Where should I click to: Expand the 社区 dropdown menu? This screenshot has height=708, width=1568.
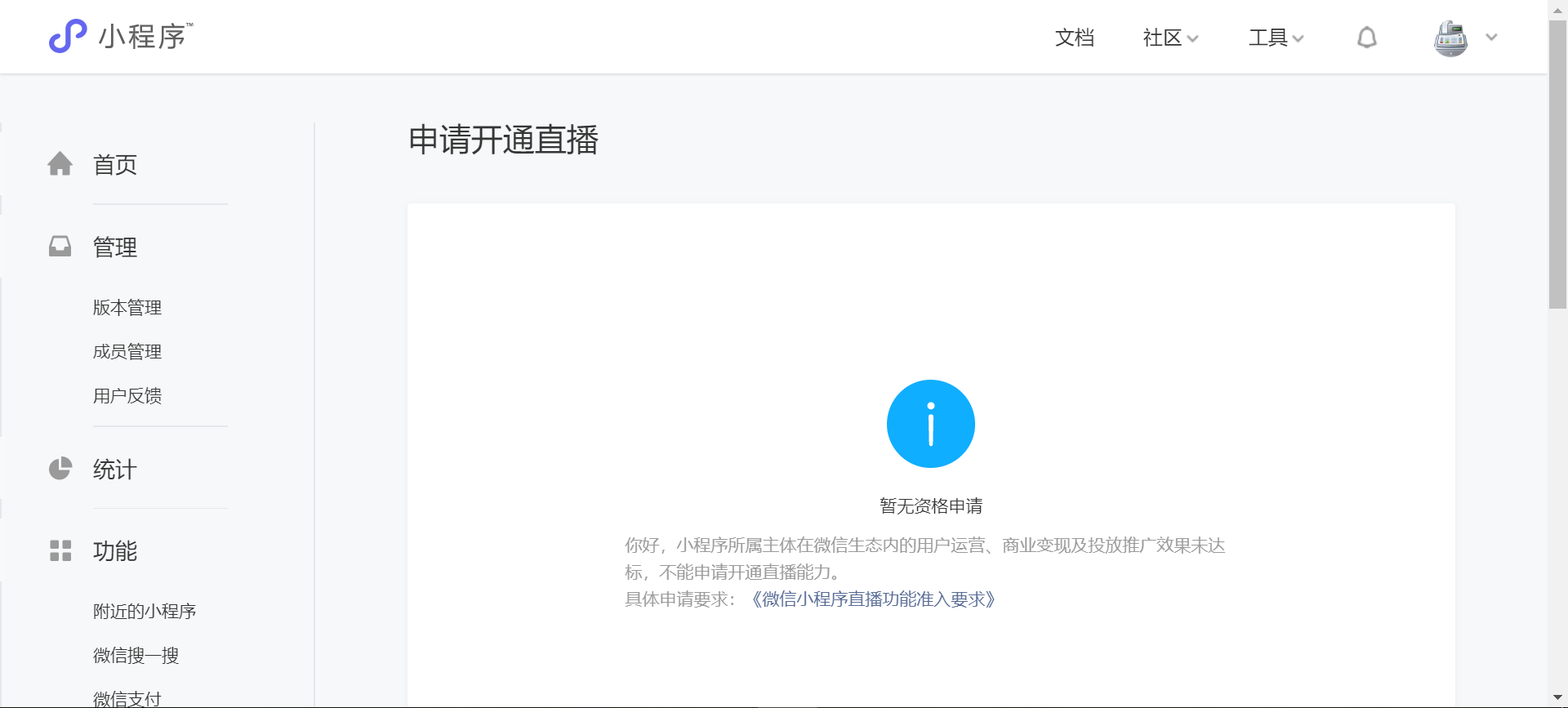click(1170, 38)
